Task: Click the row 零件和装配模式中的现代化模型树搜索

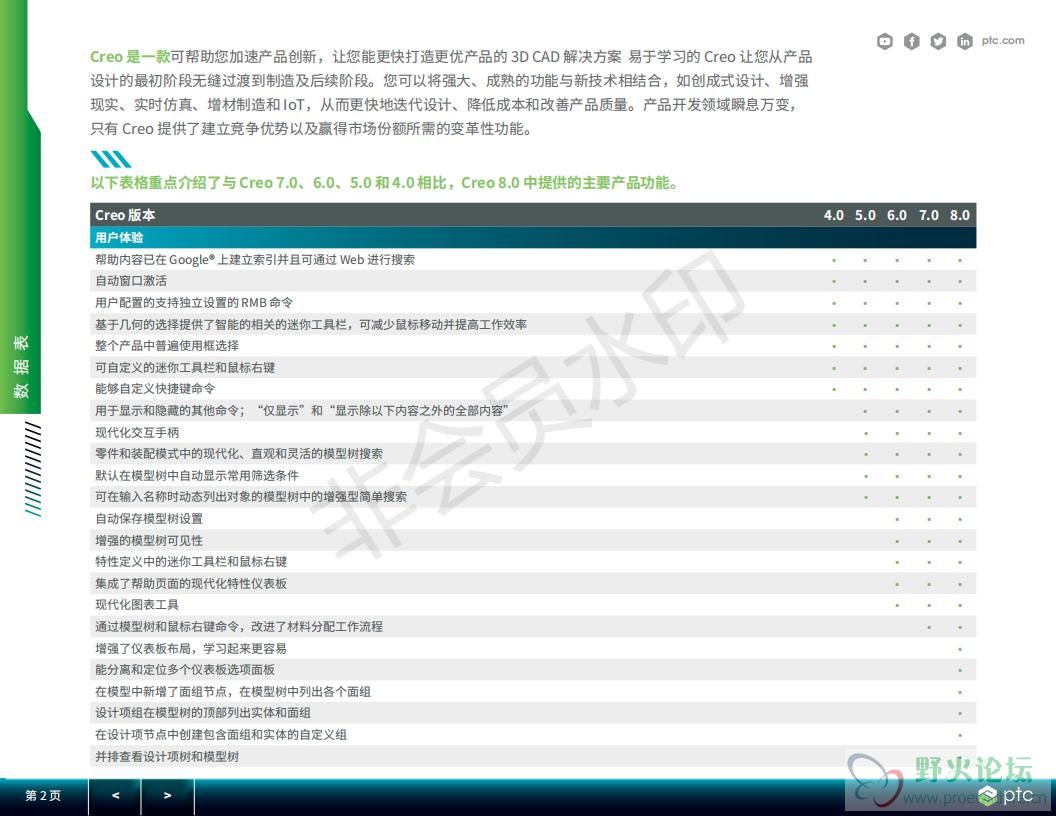Action: pyautogui.click(x=533, y=454)
